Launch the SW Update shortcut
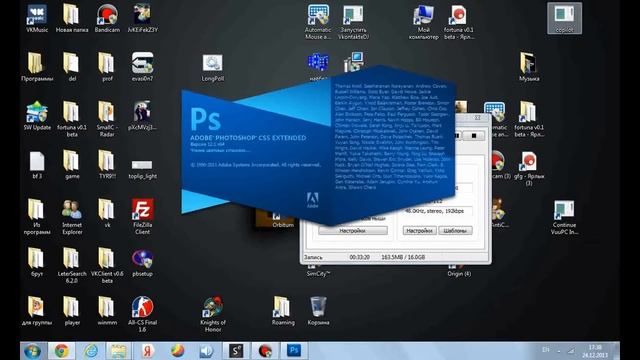Image resolution: width=640 pixels, height=360 pixels. click(37, 116)
